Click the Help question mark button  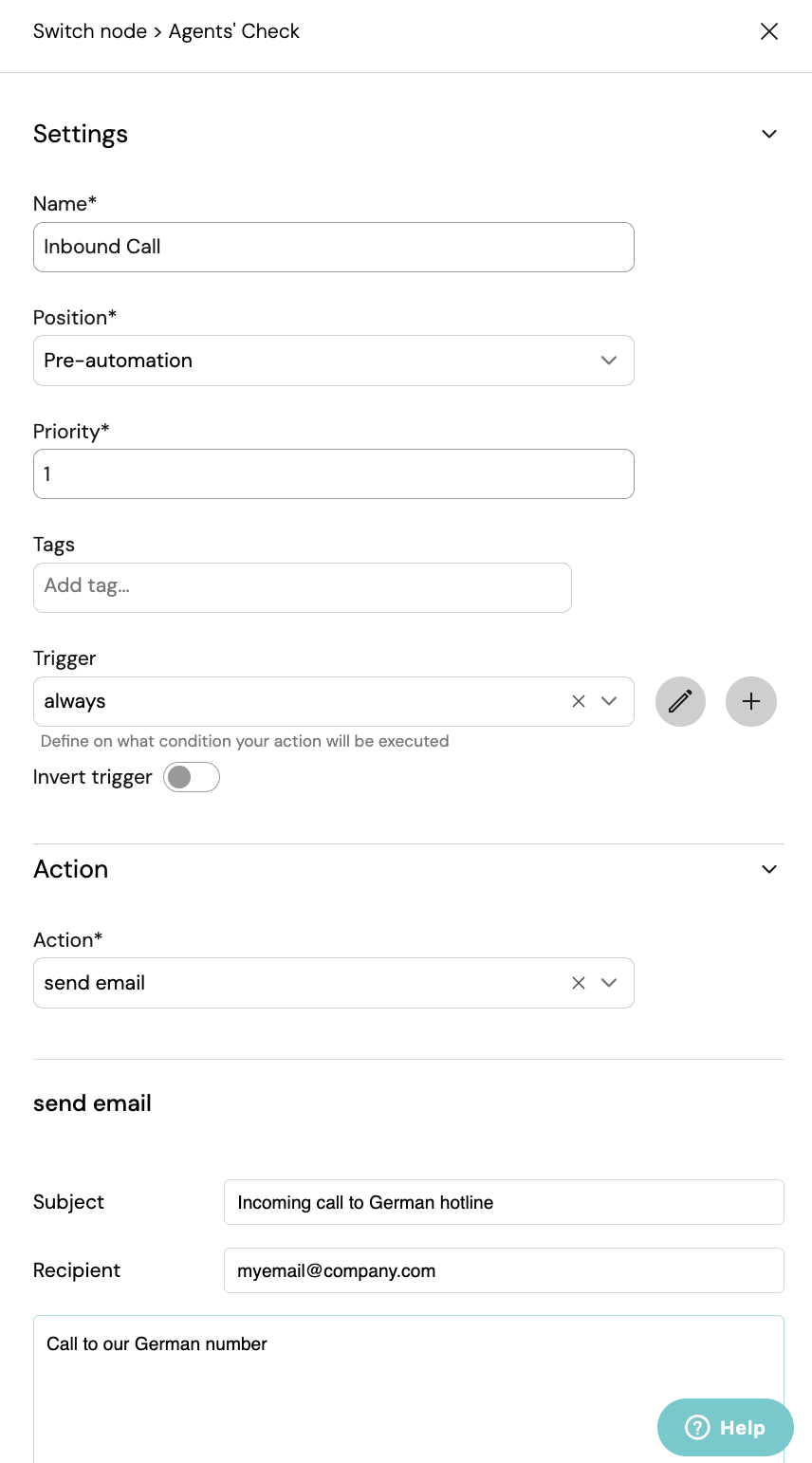726,1427
